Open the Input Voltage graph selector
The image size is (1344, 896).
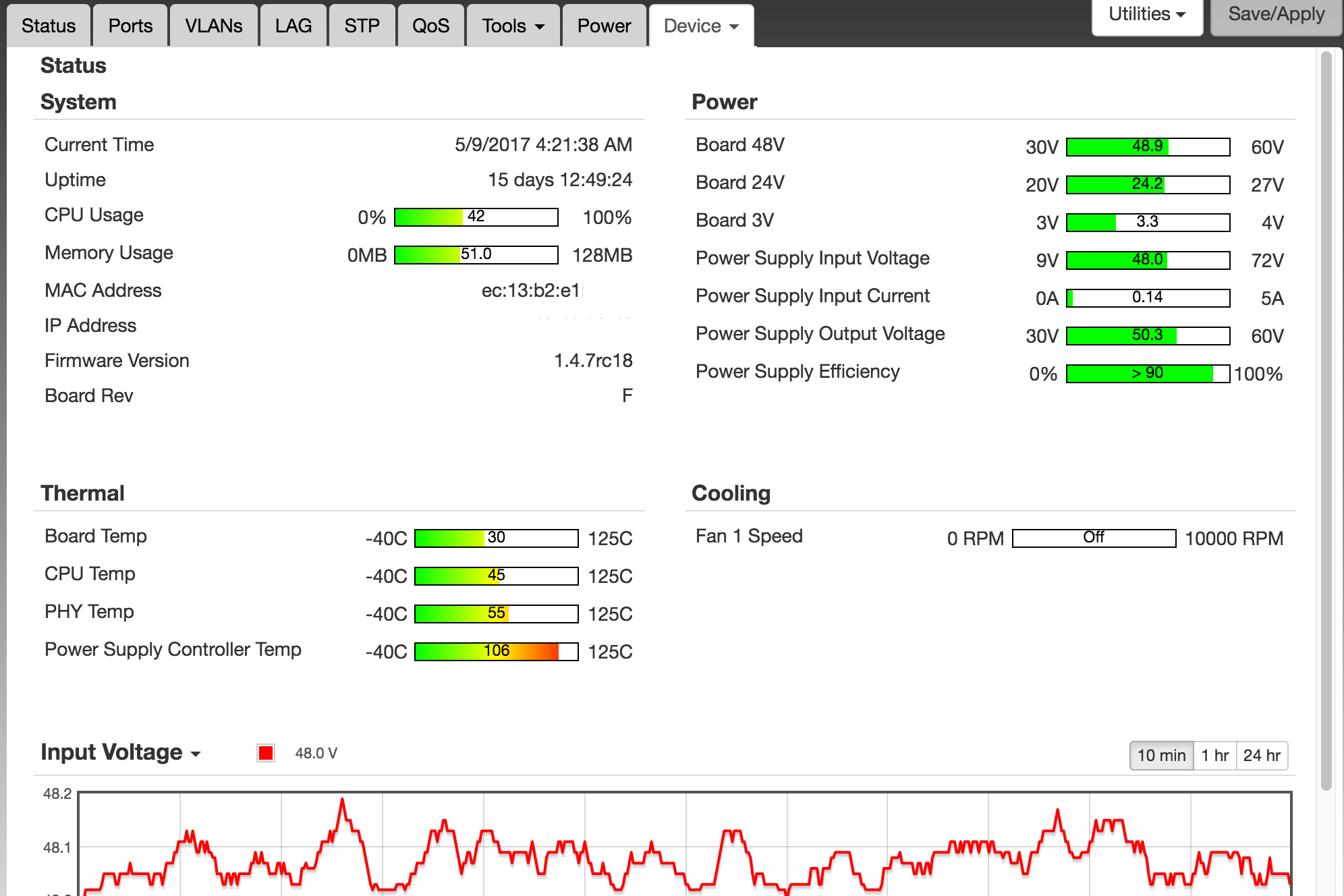(121, 752)
